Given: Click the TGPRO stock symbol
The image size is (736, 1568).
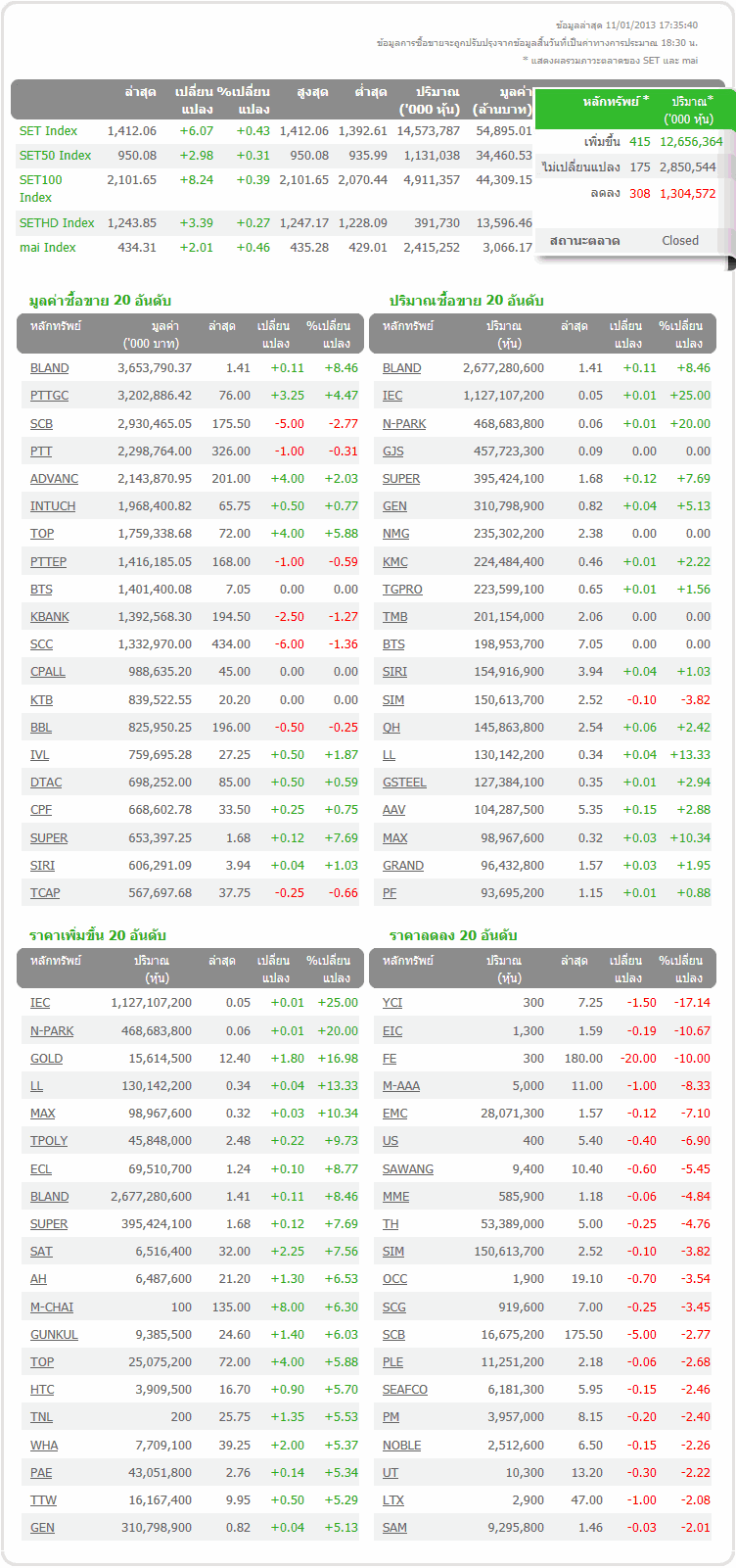Looking at the screenshot, I should [x=402, y=590].
